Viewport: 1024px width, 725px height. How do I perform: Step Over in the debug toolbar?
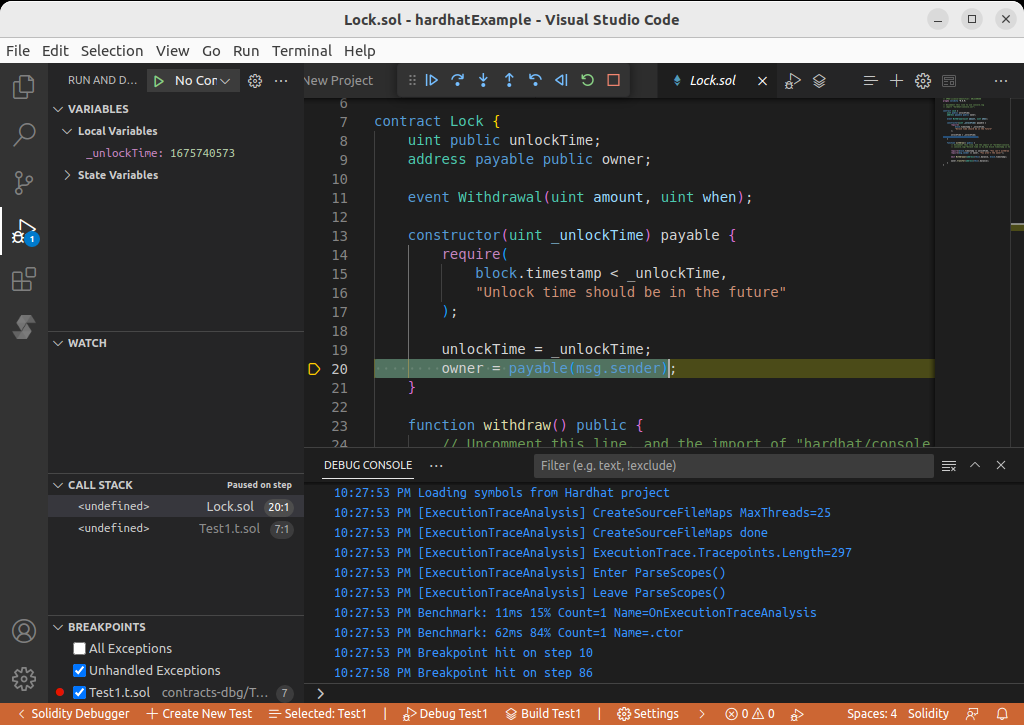pyautogui.click(x=458, y=81)
